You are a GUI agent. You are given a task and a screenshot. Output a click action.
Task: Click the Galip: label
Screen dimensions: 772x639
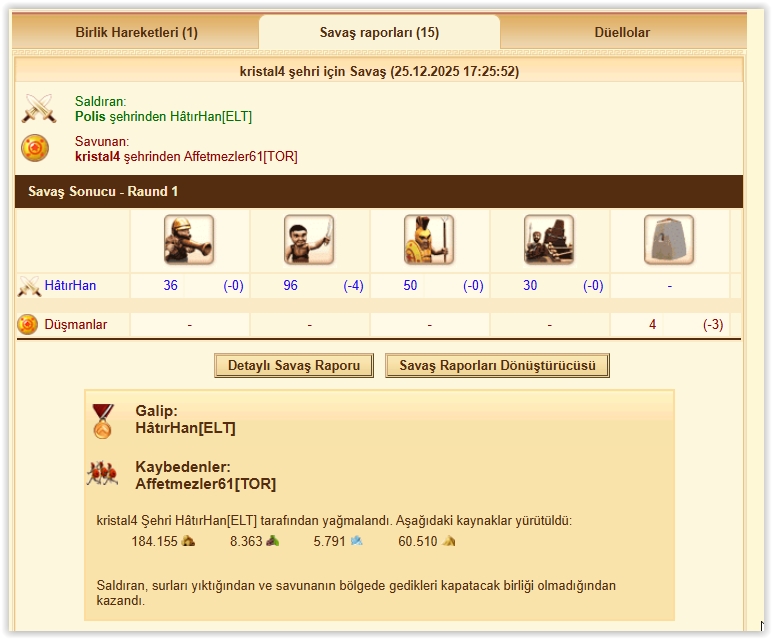point(157,411)
